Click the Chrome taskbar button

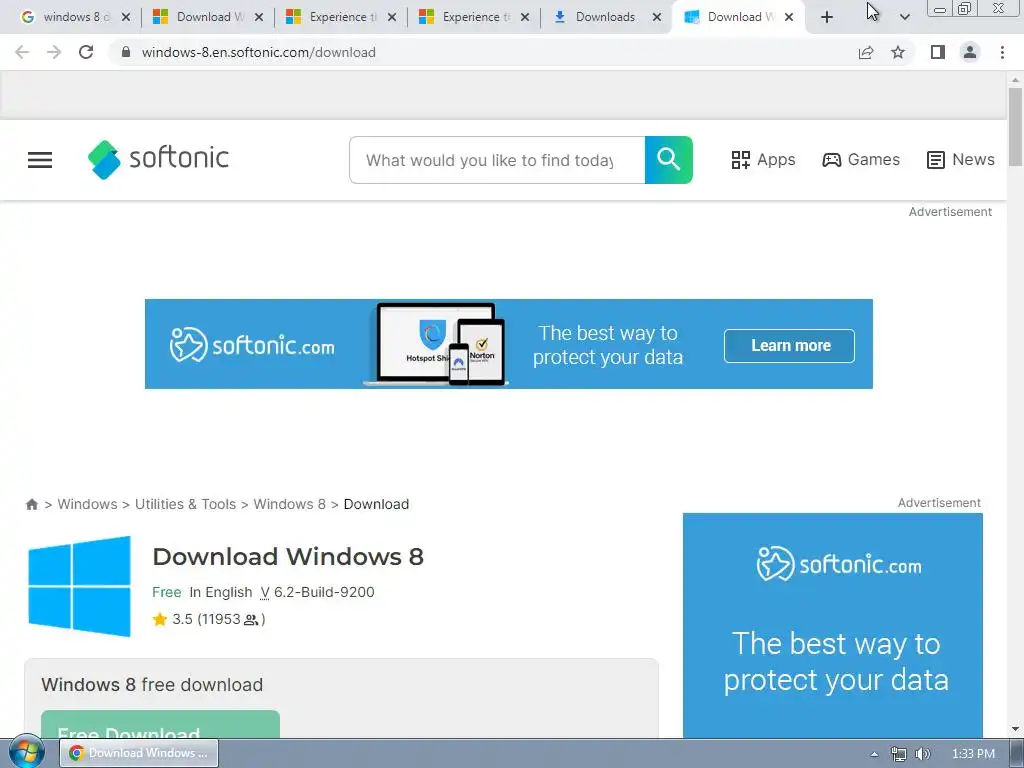[139, 753]
